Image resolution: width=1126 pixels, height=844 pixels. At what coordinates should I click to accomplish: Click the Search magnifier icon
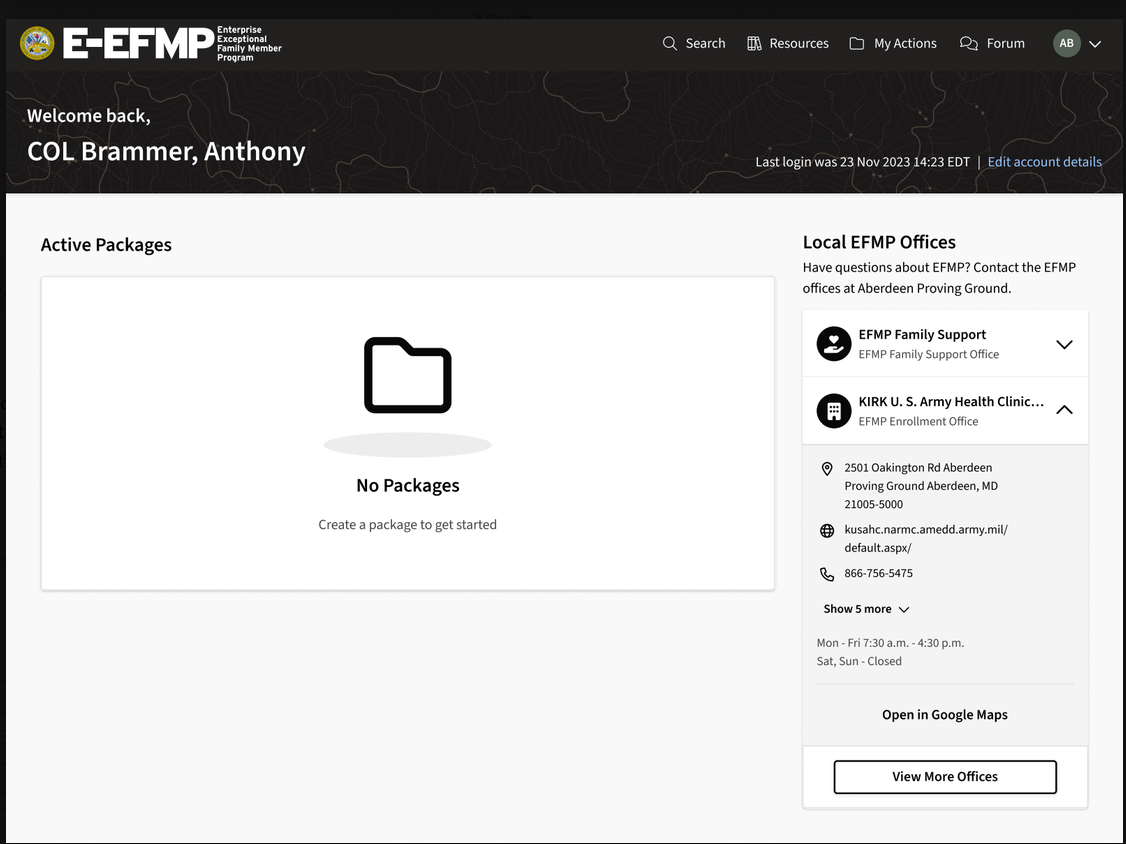[x=669, y=43]
